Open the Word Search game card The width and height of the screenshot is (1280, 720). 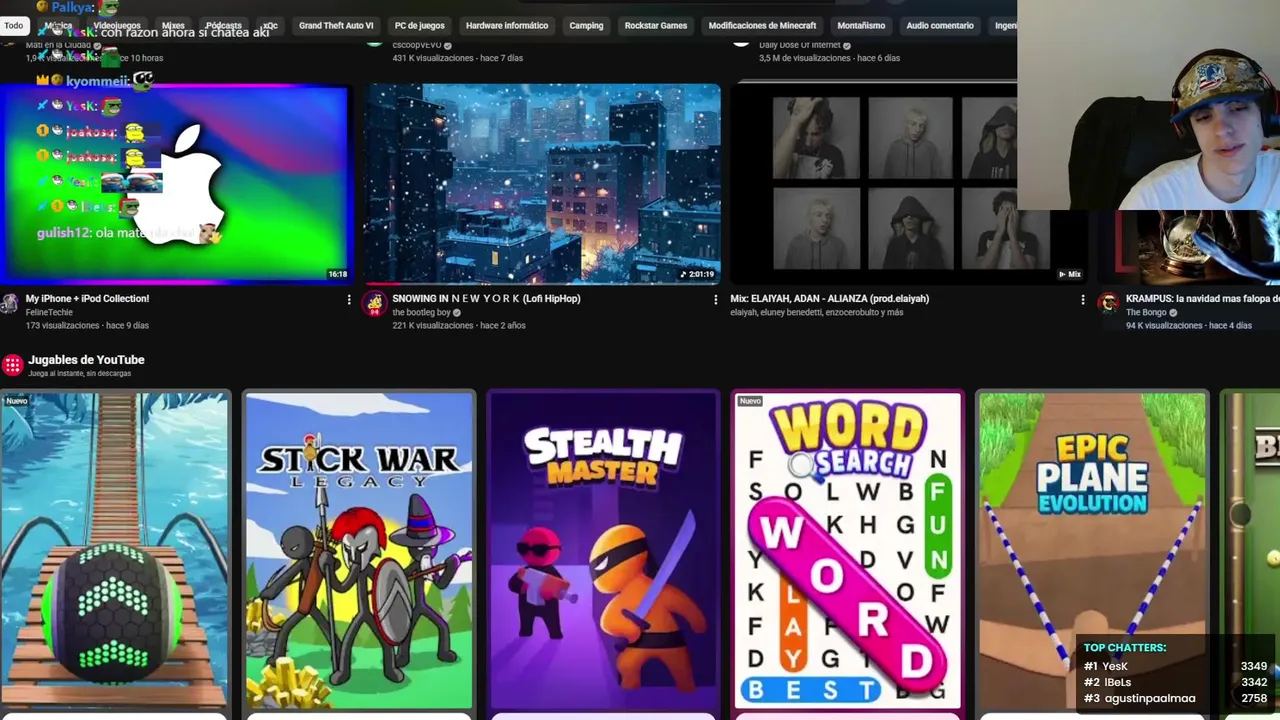(847, 550)
